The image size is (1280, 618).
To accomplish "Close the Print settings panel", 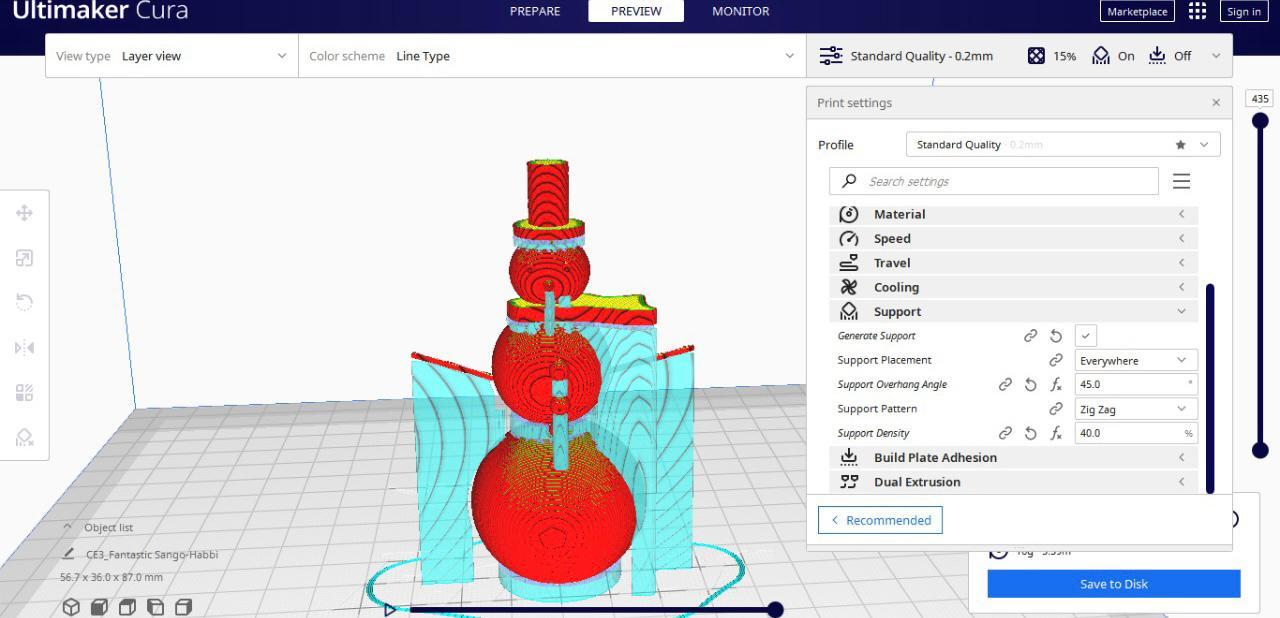I will (x=1216, y=103).
